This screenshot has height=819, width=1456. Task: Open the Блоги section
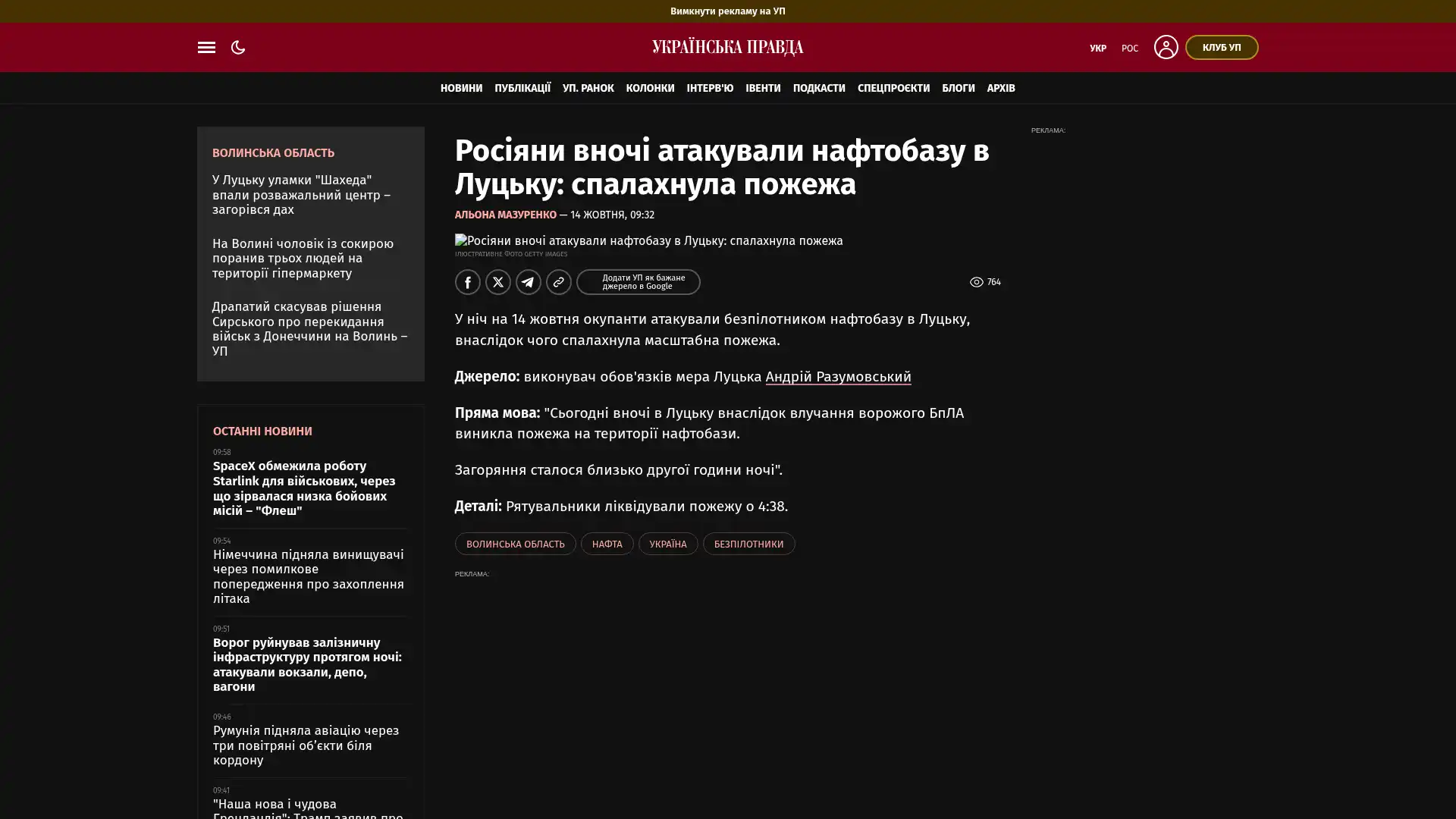click(x=959, y=88)
